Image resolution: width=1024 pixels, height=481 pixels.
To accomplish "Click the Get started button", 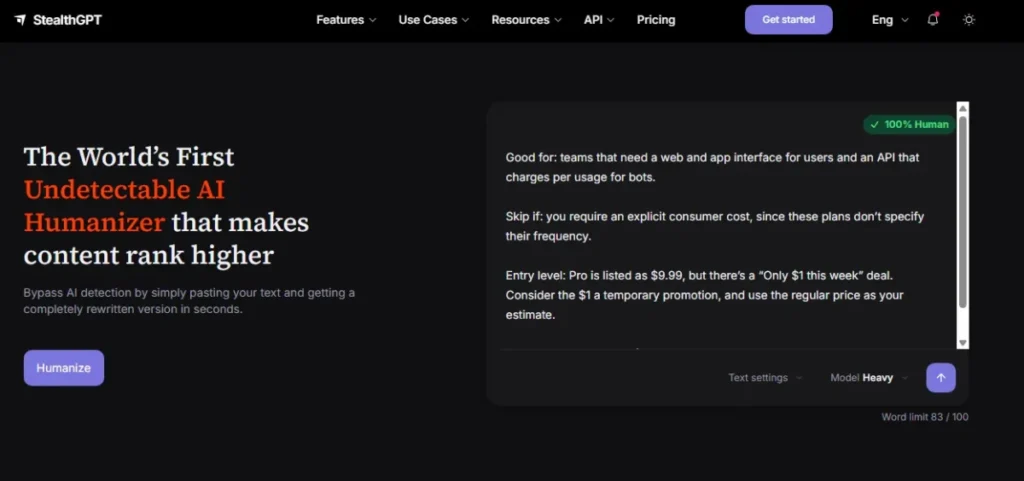I will click(x=788, y=20).
